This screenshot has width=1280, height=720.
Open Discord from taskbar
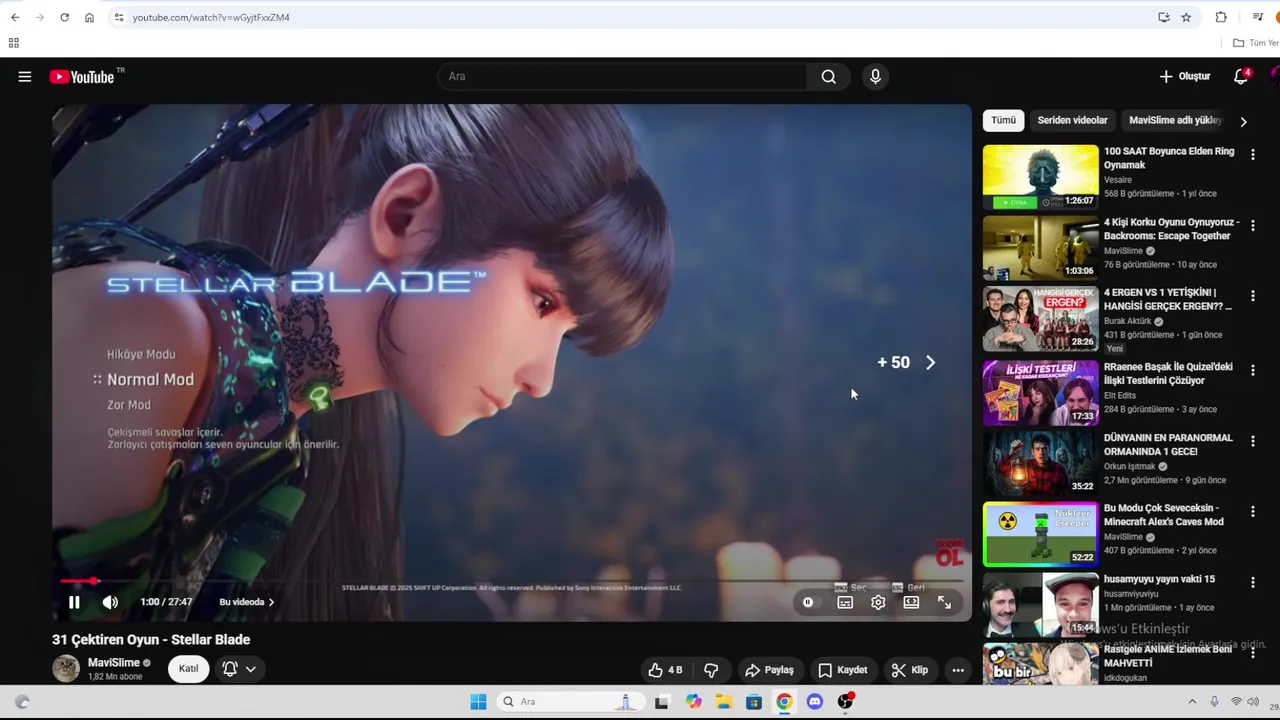coord(815,702)
